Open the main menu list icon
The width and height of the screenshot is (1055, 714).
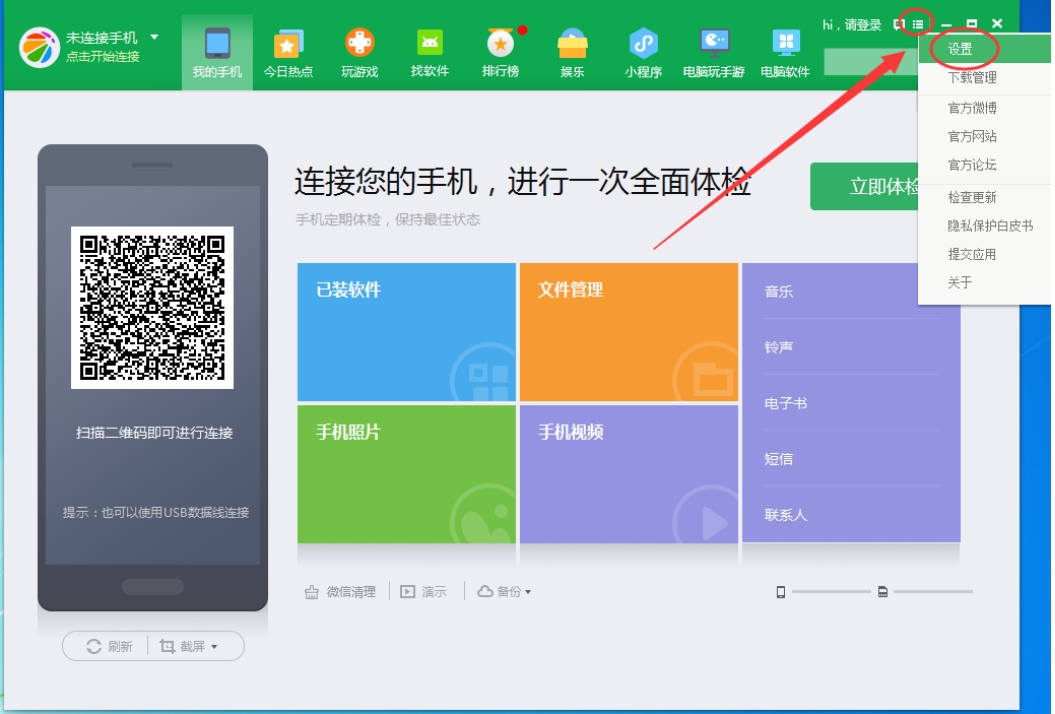(x=918, y=24)
